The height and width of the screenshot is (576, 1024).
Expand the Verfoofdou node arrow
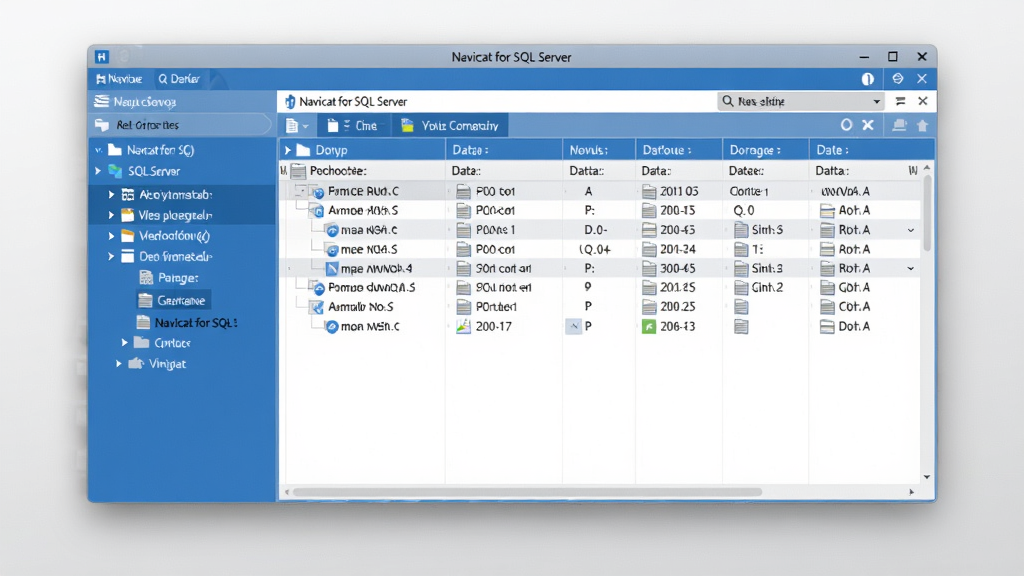pyautogui.click(x=111, y=236)
